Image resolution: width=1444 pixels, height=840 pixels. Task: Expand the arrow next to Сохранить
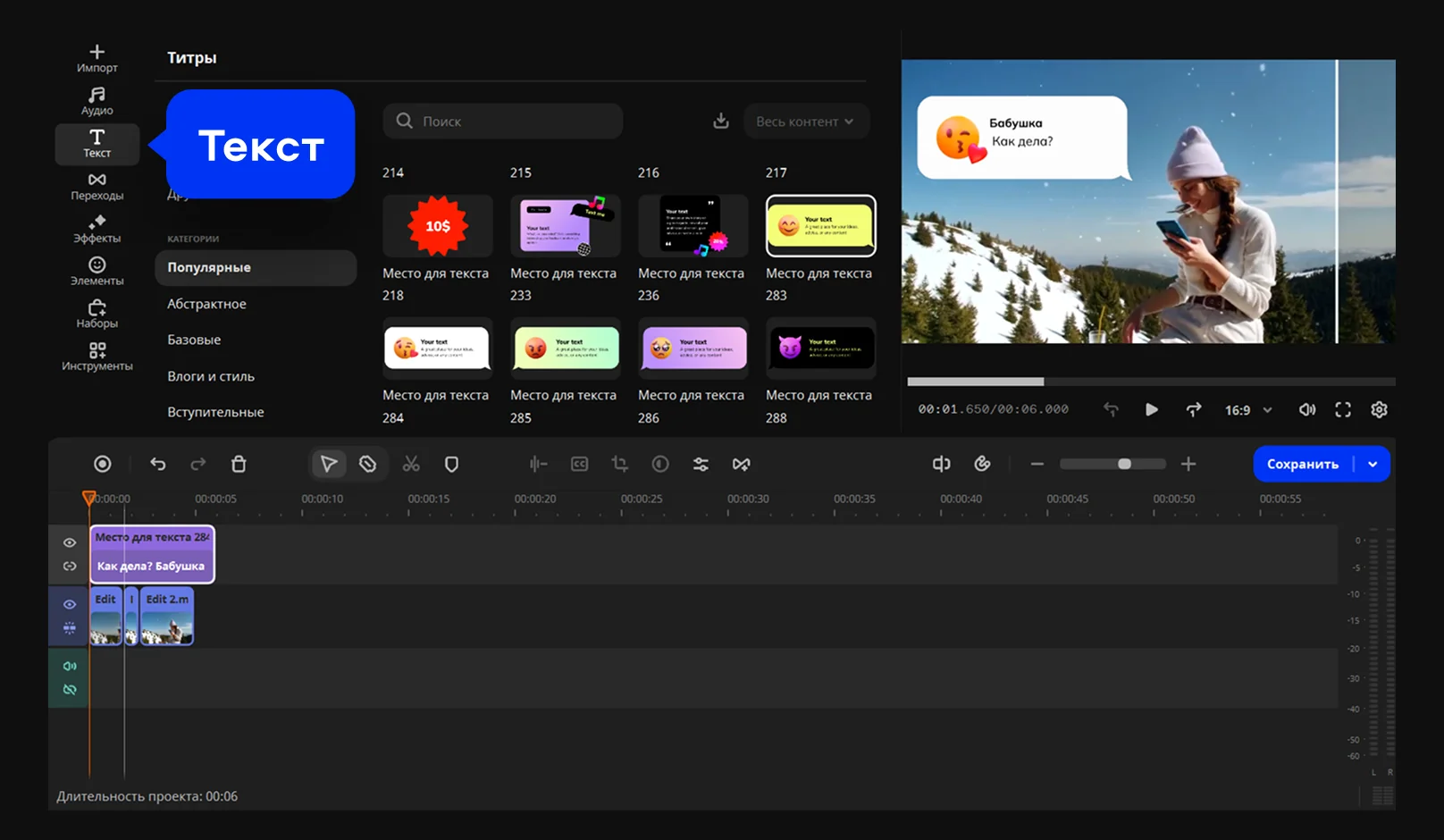[1373, 464]
